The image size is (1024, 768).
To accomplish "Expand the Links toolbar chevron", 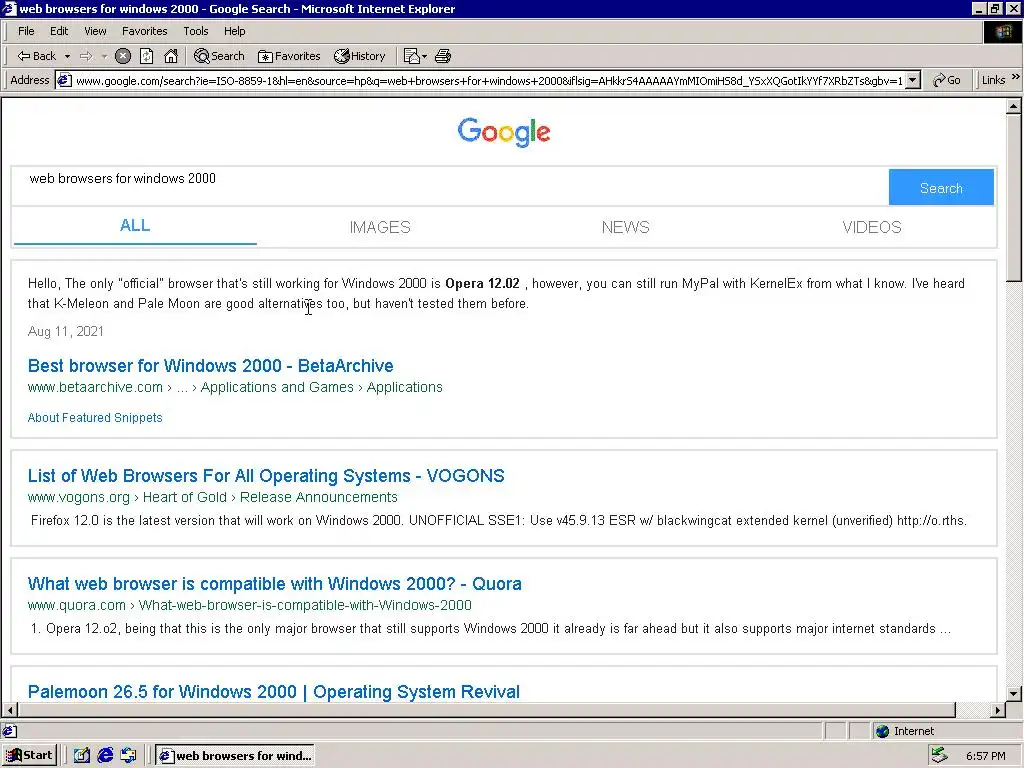I will click(x=1016, y=77).
